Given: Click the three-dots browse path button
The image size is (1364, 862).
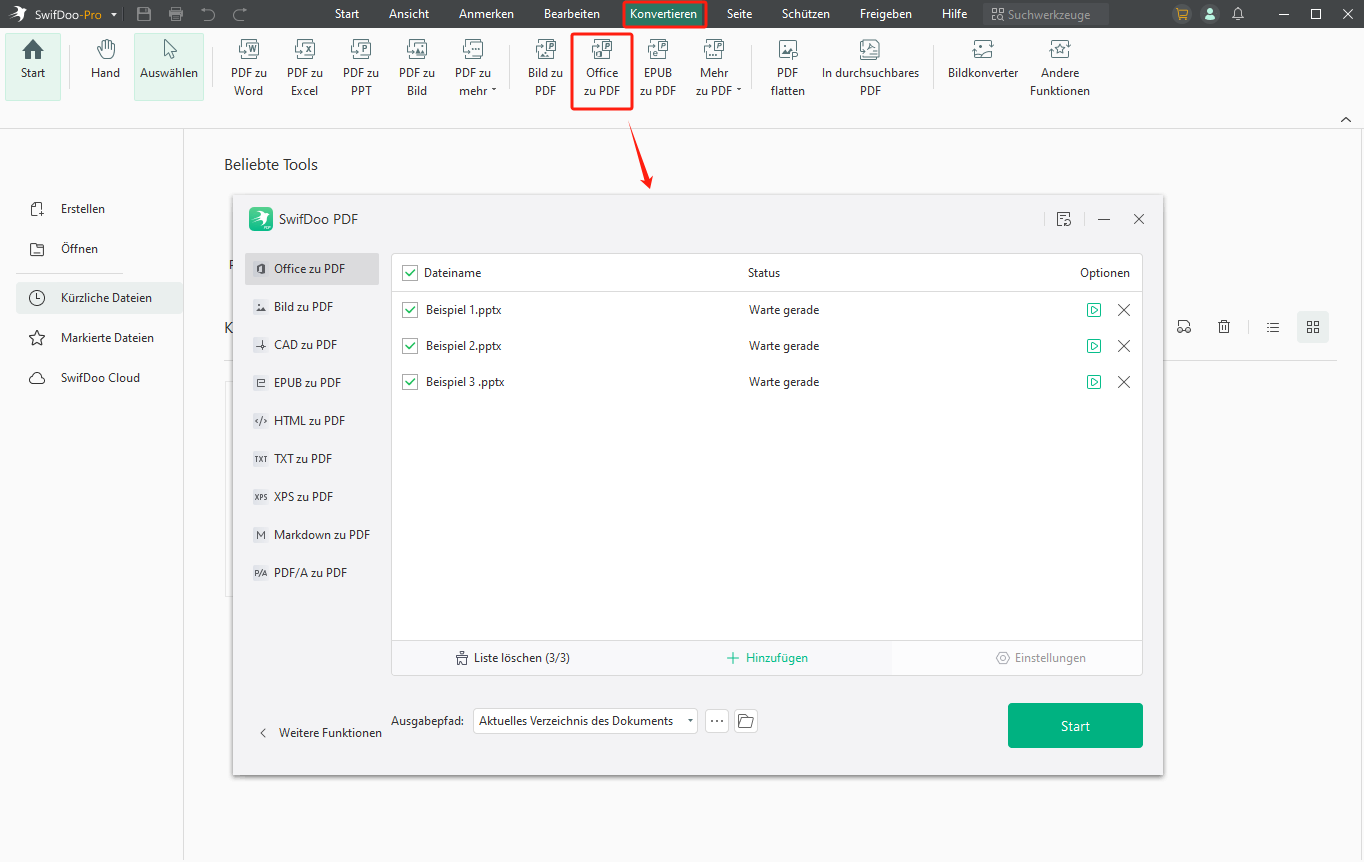Looking at the screenshot, I should tap(717, 721).
